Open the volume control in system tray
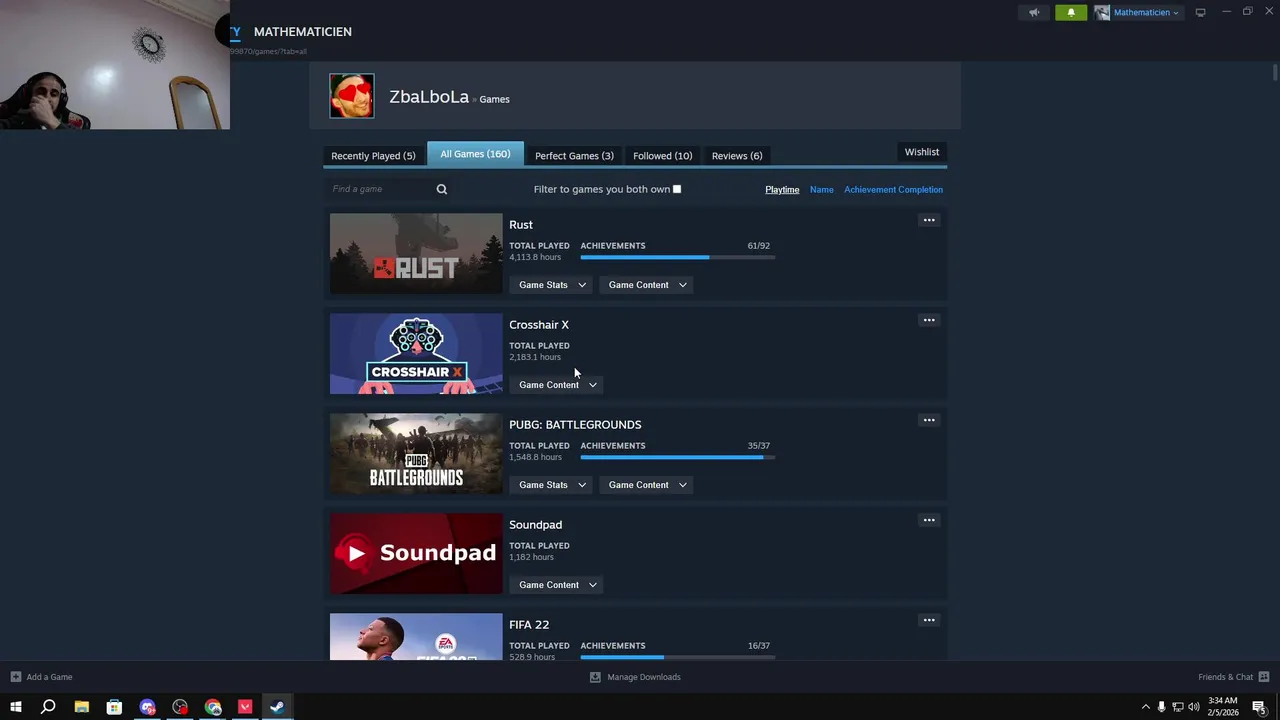 (x=1193, y=707)
